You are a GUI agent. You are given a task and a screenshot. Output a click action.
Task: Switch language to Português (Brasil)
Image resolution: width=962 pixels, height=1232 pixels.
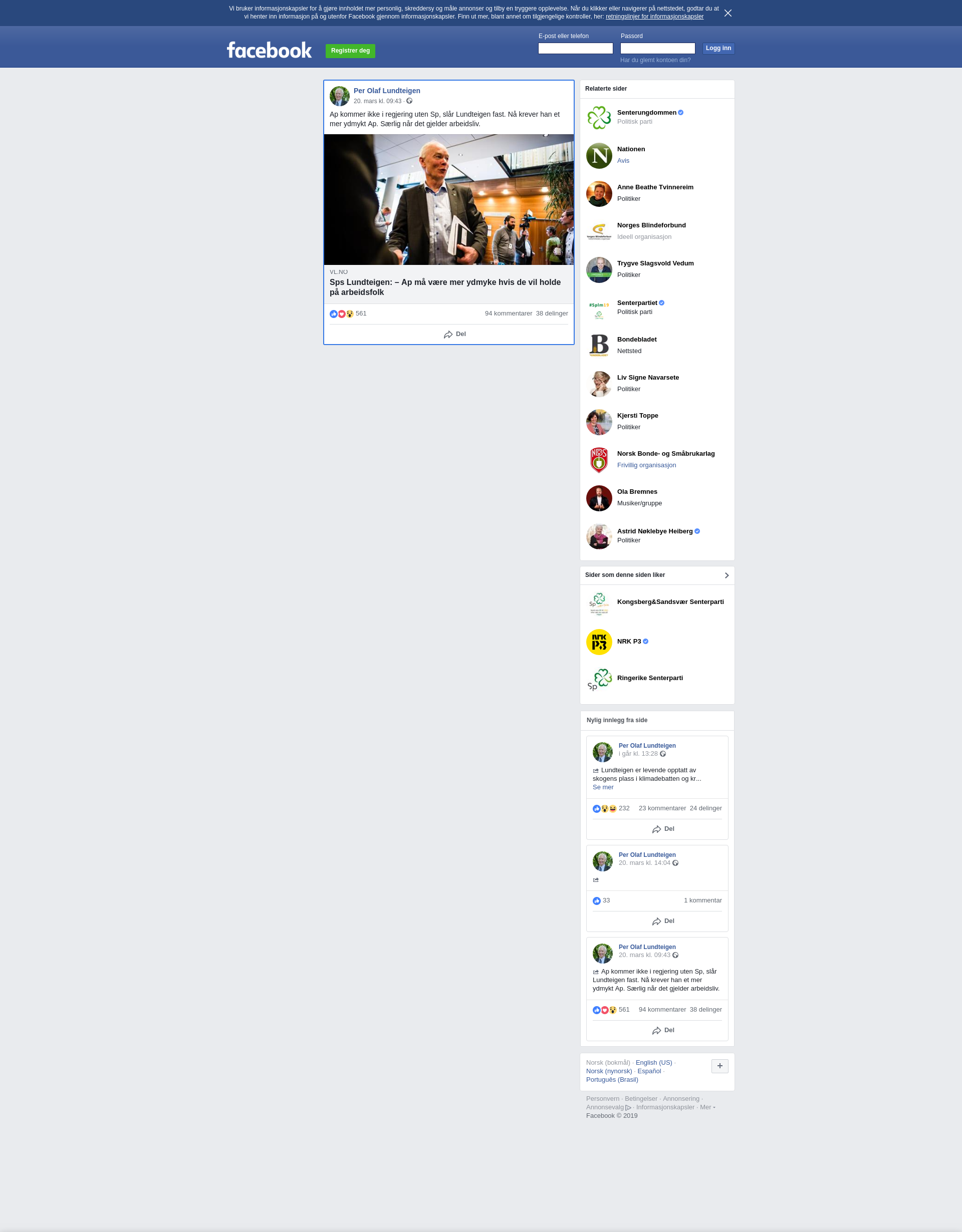click(x=612, y=1079)
